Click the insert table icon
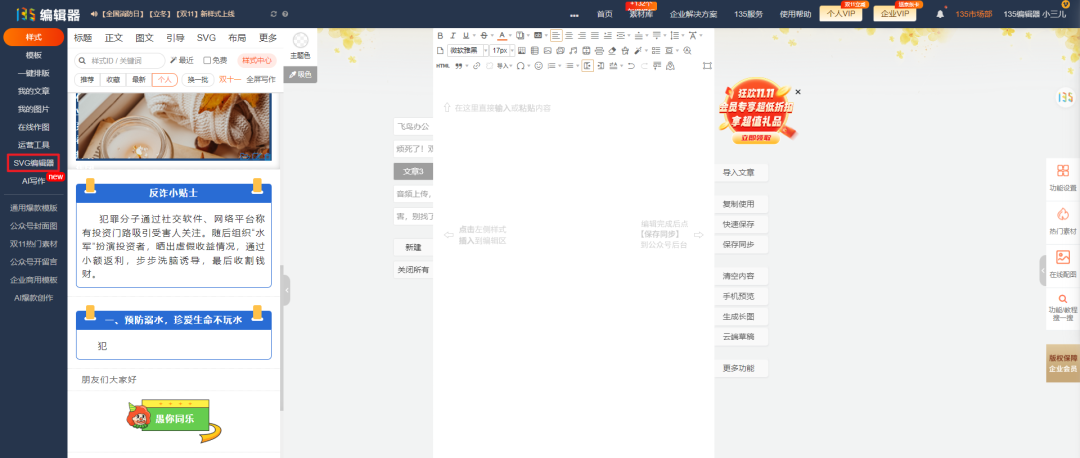Viewport: 1080px width, 458px height. [521, 50]
